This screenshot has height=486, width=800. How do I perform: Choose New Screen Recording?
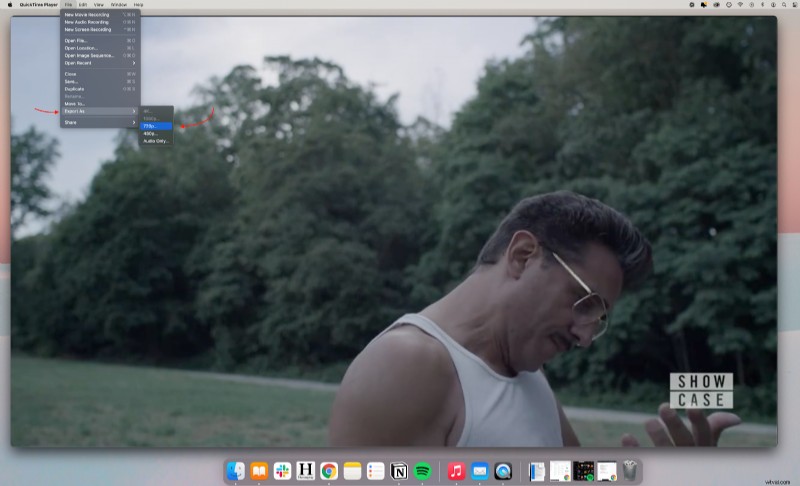coord(100,30)
